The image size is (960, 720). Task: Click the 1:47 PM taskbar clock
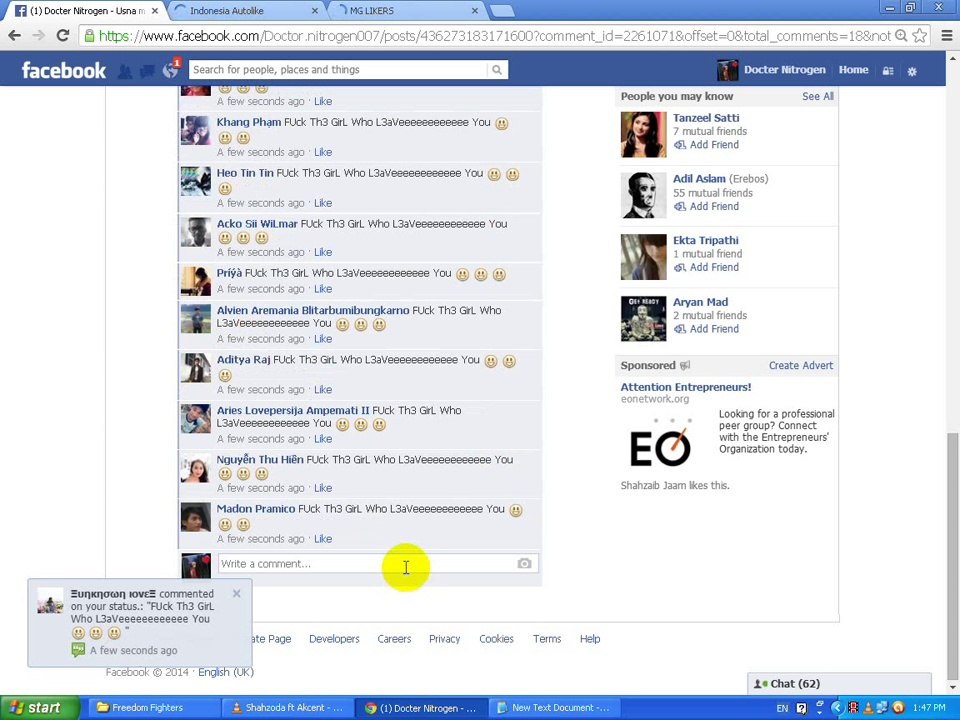pos(929,708)
